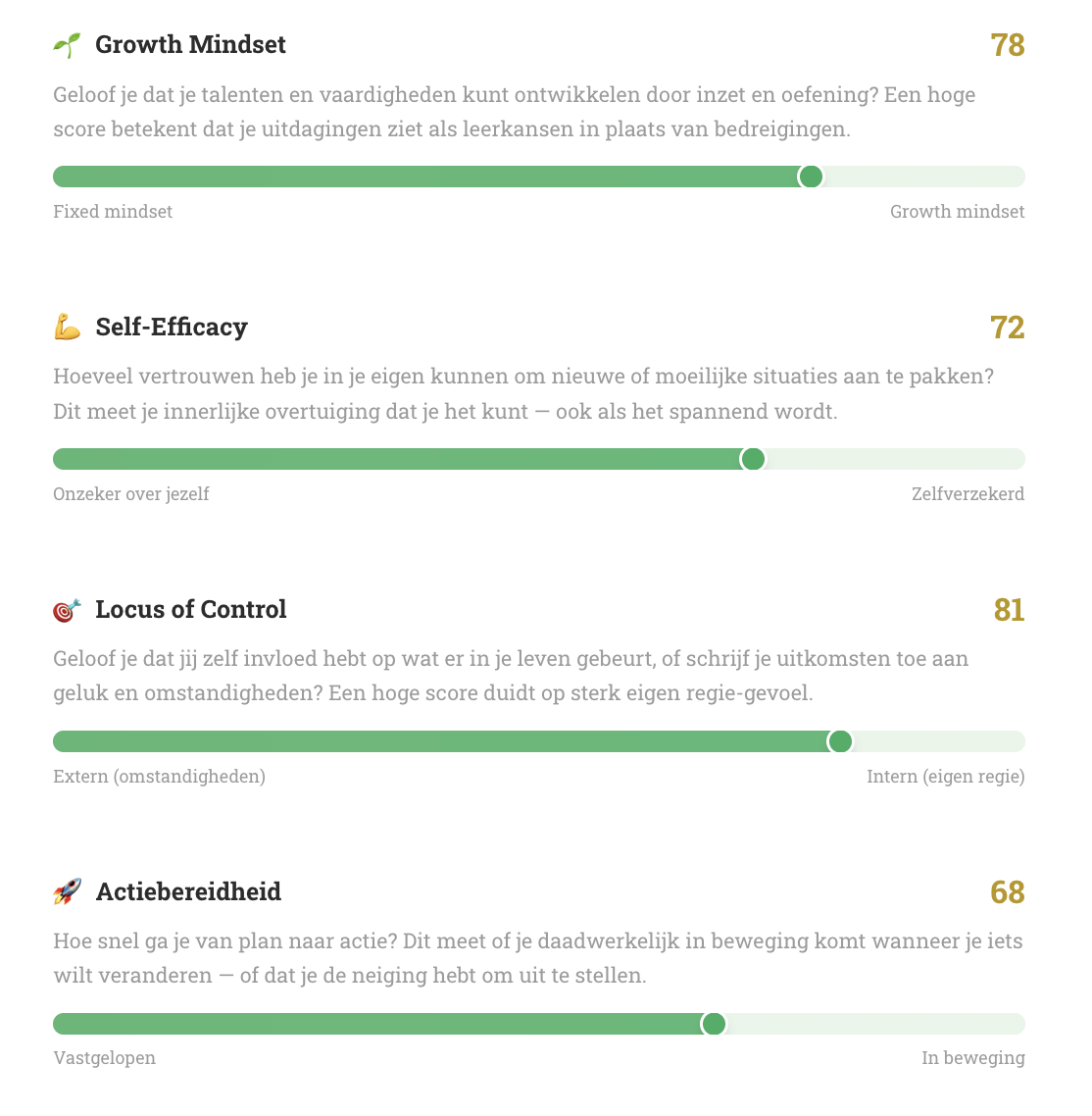Image resolution: width=1092 pixels, height=1116 pixels.
Task: Click the Locus of Control score 81
Action: point(1009,610)
